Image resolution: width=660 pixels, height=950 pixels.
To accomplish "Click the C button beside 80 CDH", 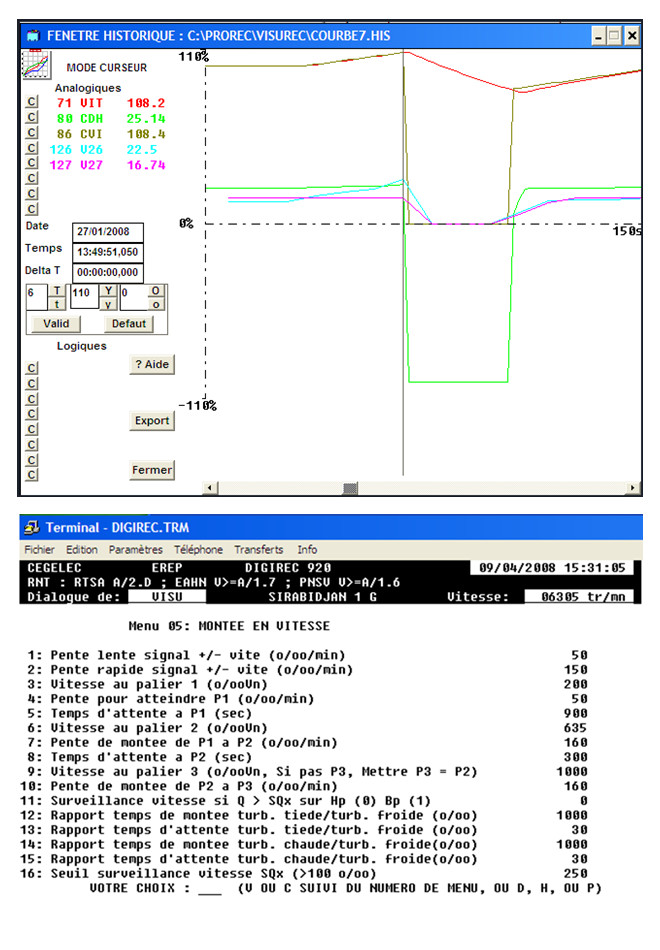I will [x=31, y=117].
